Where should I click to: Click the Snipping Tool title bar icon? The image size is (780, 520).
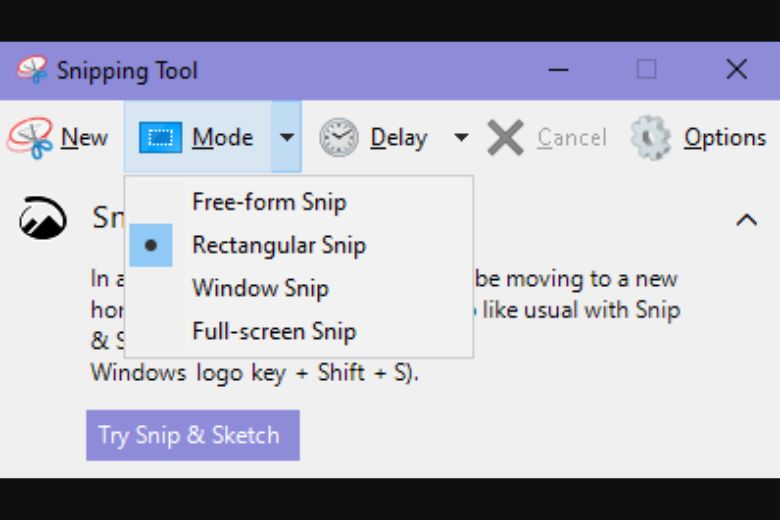pos(32,70)
